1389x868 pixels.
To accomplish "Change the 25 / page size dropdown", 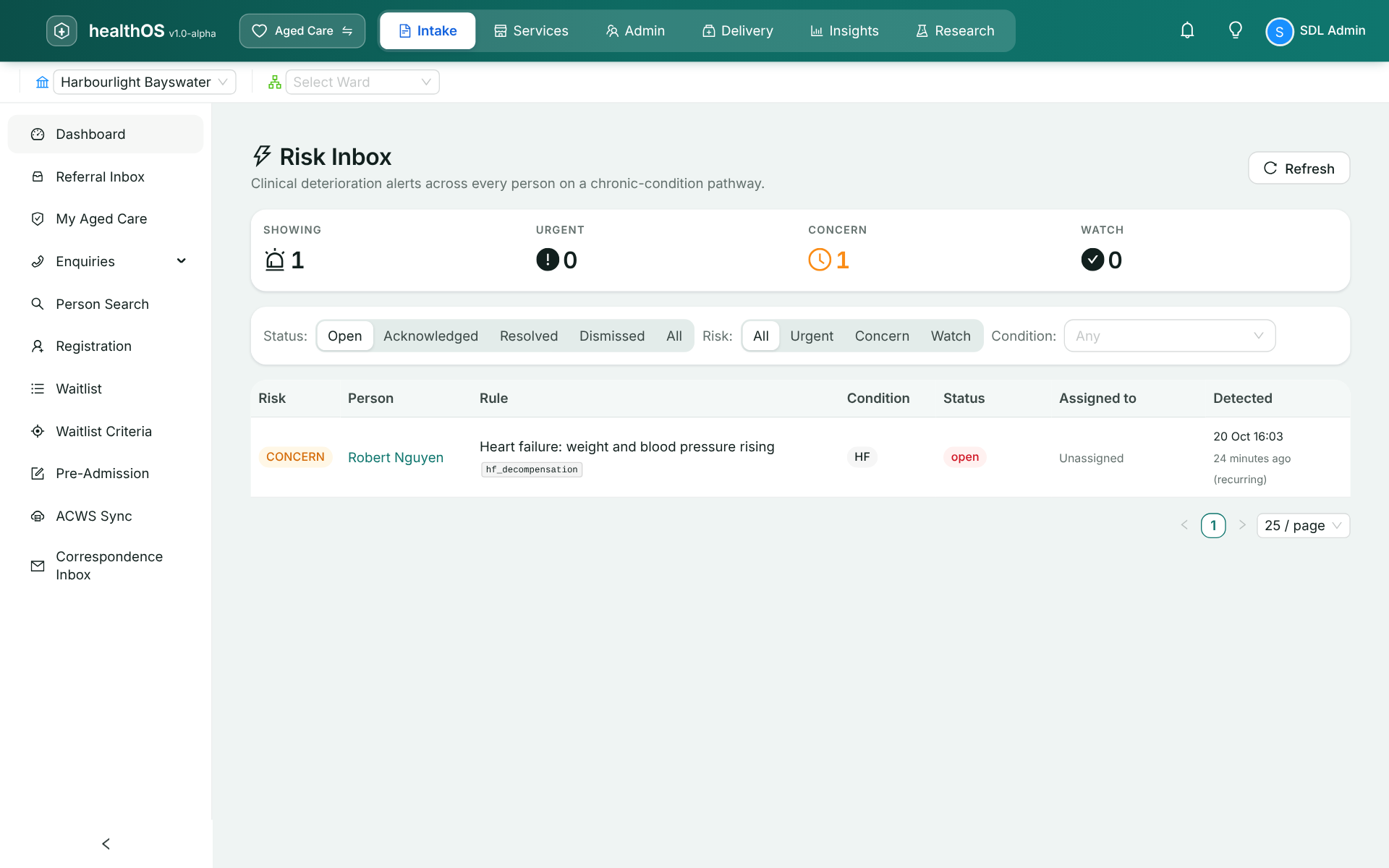I will [x=1303, y=526].
